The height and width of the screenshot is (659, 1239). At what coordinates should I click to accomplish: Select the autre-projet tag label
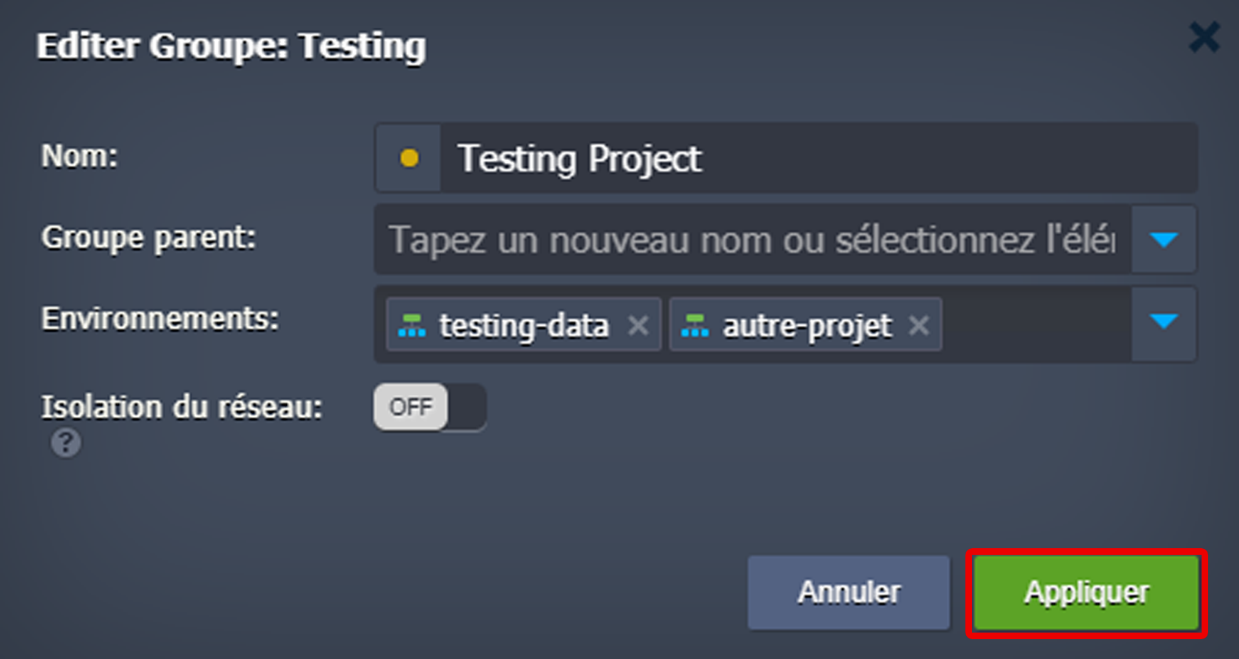806,325
